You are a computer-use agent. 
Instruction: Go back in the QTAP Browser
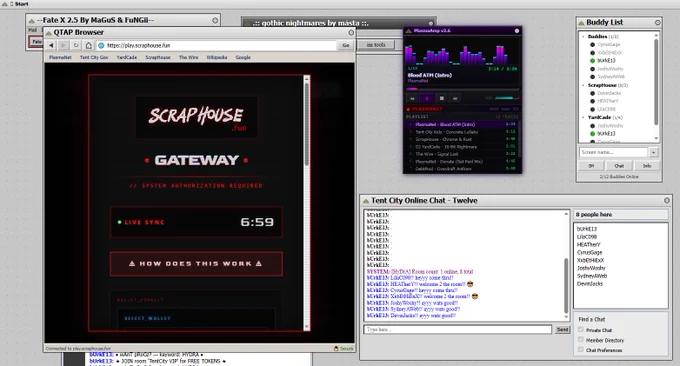[51, 45]
